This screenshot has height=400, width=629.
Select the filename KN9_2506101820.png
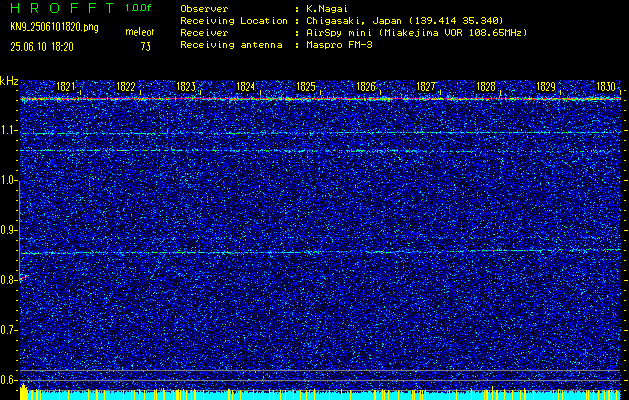pyautogui.click(x=54, y=27)
